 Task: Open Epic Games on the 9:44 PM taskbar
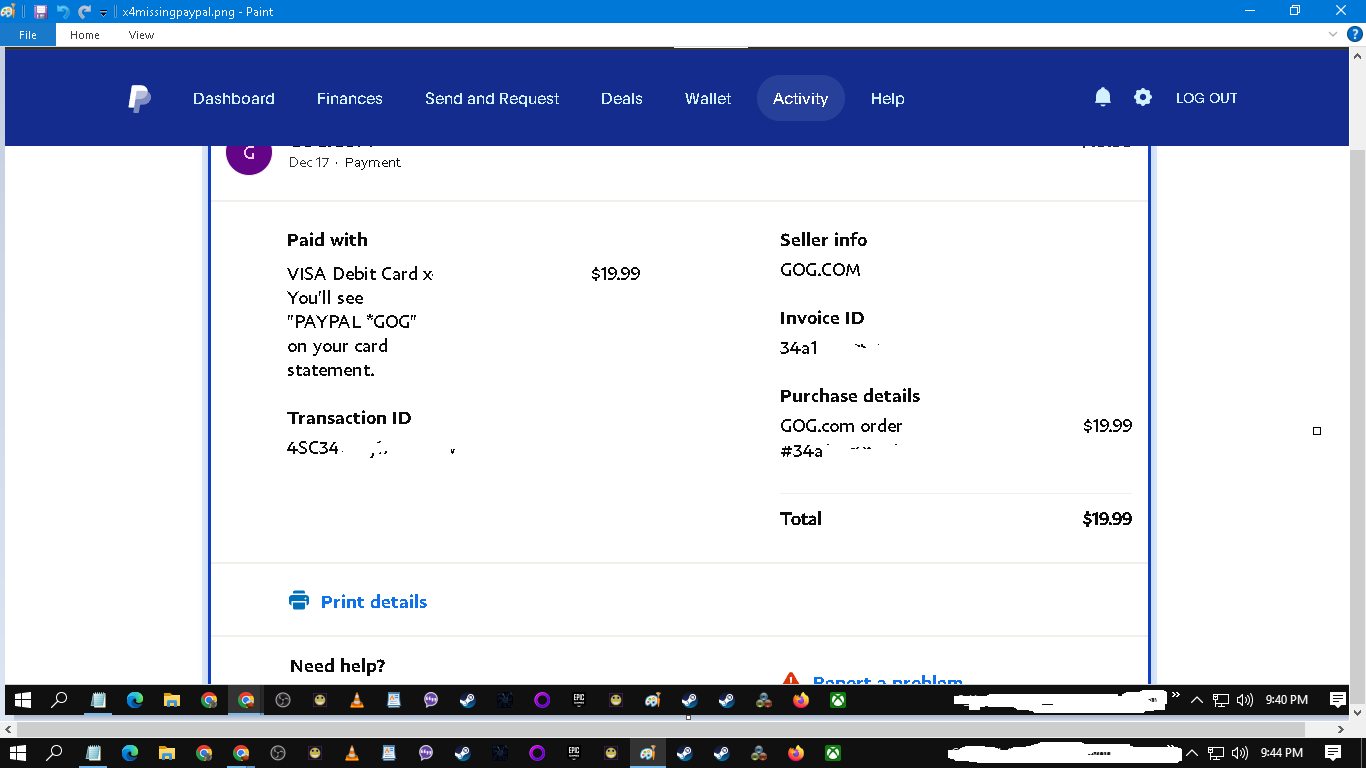tap(574, 753)
